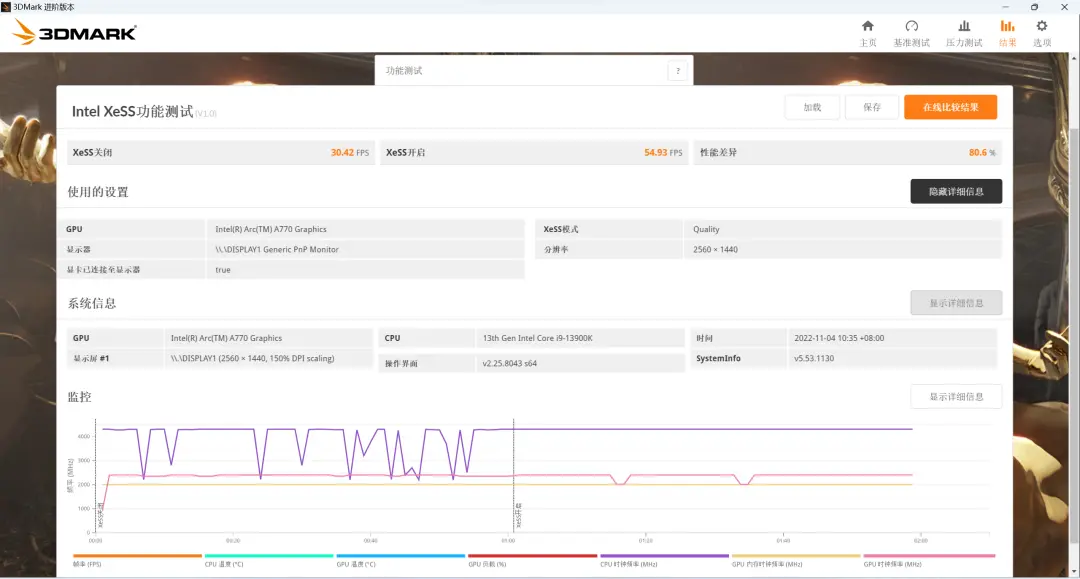Click the XeSS开启 54.93 FPS value
Screen dimensions: 1080x579
(x=663, y=153)
